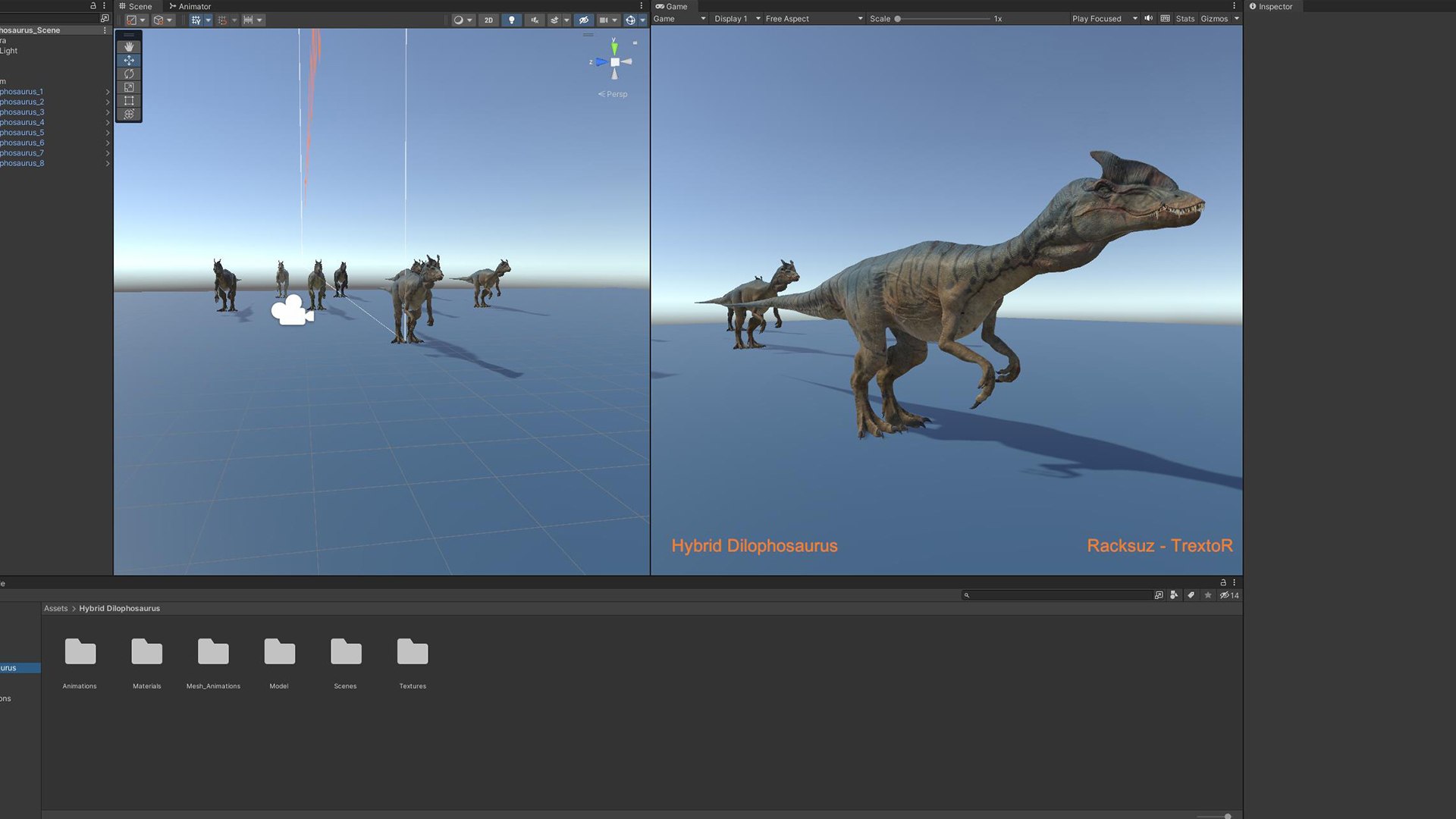The height and width of the screenshot is (819, 1456).
Task: Open search in new window icon
Action: [1159, 595]
